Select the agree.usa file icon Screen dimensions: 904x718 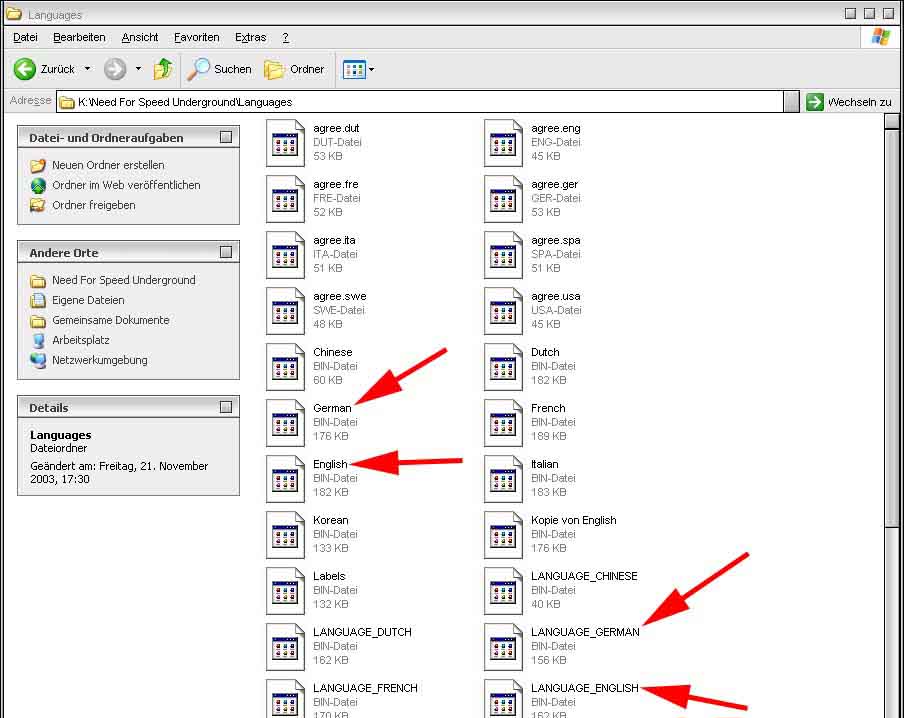tap(503, 310)
